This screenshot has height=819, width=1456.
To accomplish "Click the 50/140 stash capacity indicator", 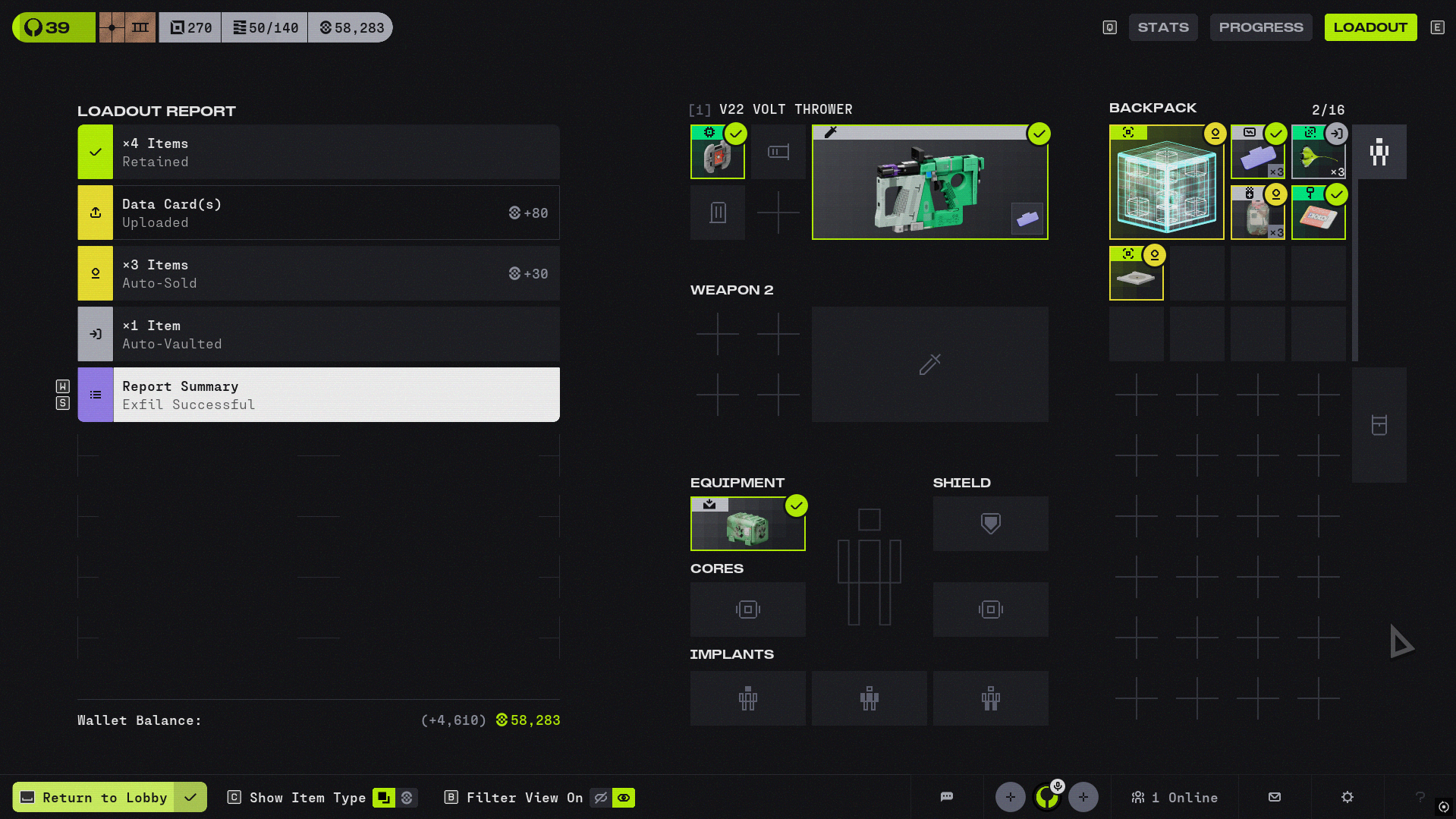I will click(265, 27).
